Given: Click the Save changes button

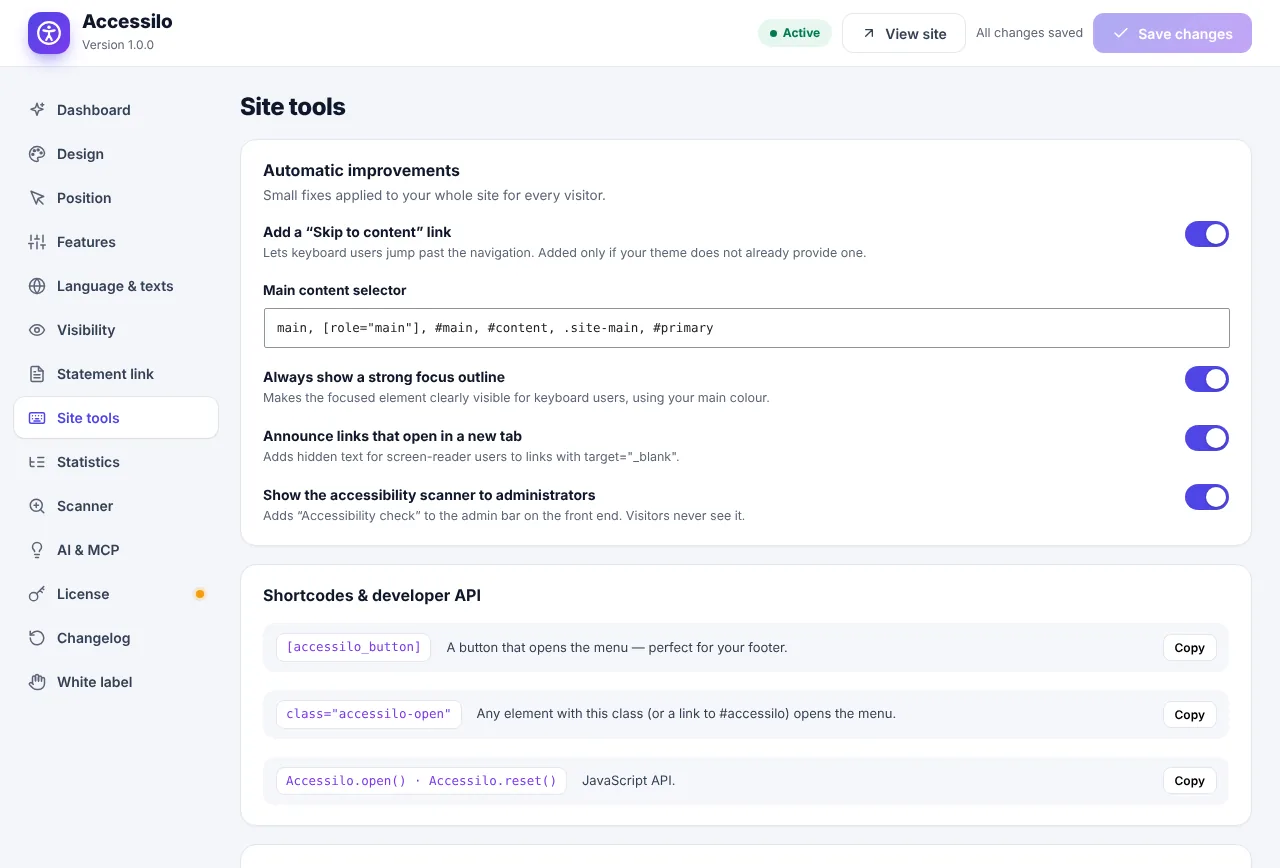Looking at the screenshot, I should coord(1172,33).
